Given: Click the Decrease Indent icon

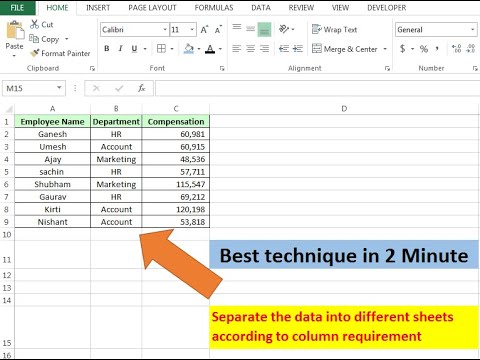Looking at the screenshot, I should (x=284, y=49).
